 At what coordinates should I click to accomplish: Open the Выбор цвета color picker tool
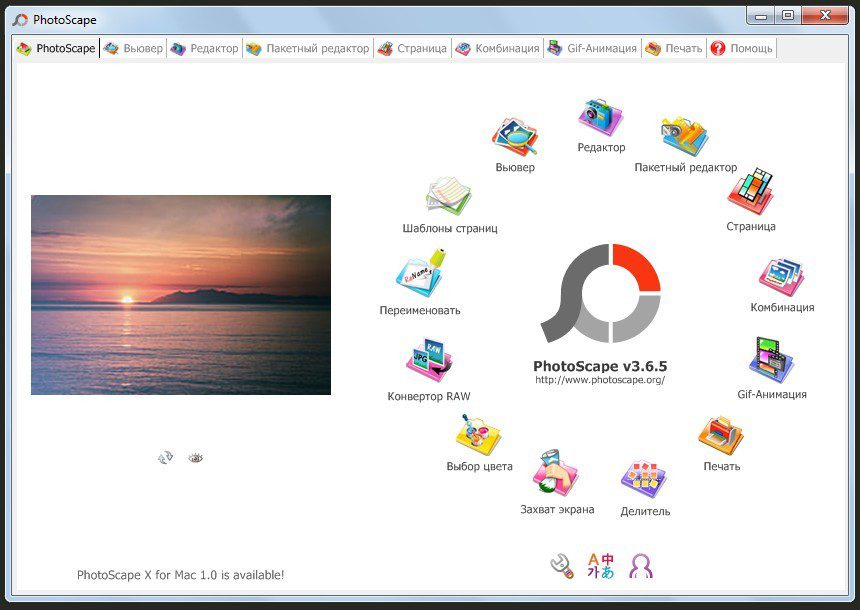(x=478, y=436)
